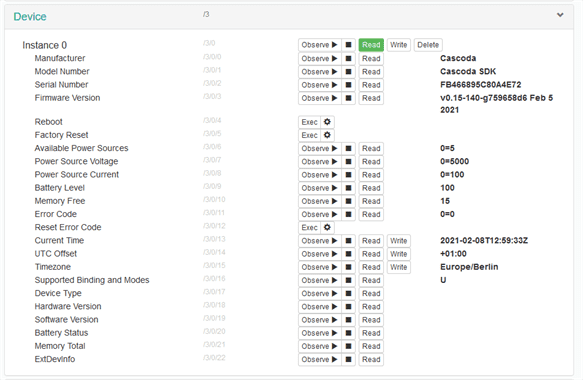Click Write for Instance 0

coord(399,45)
